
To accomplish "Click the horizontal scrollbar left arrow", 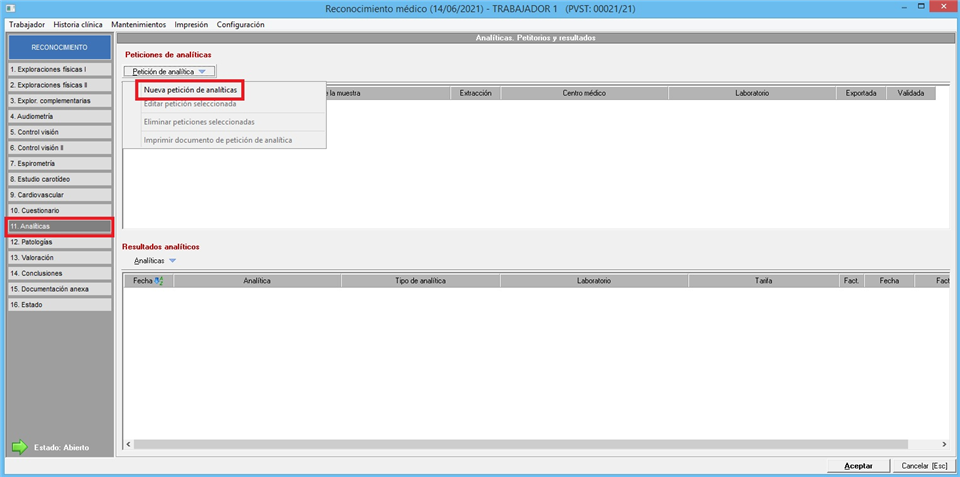I will 129,444.
